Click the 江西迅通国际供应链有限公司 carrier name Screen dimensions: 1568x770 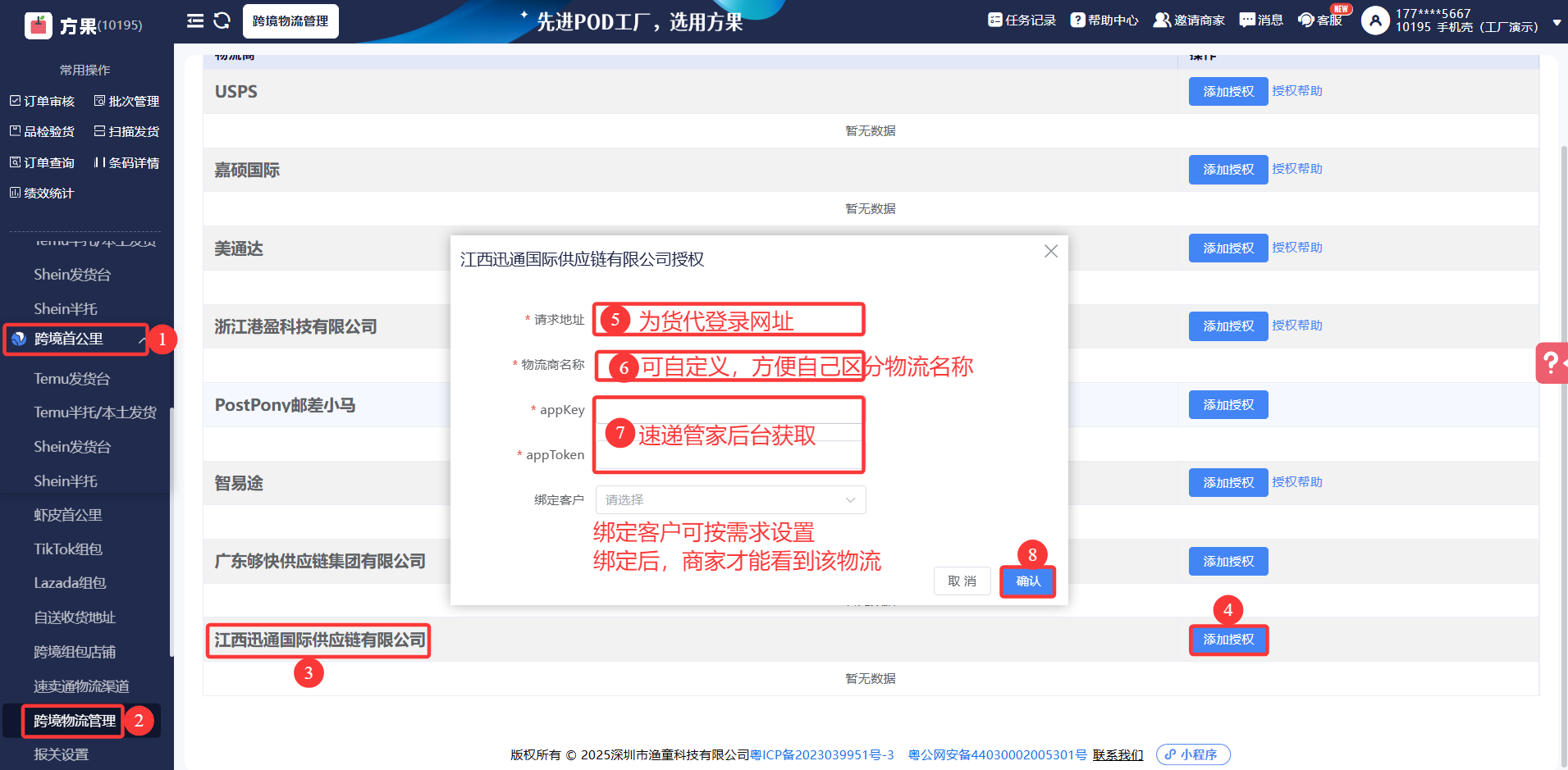(320, 640)
